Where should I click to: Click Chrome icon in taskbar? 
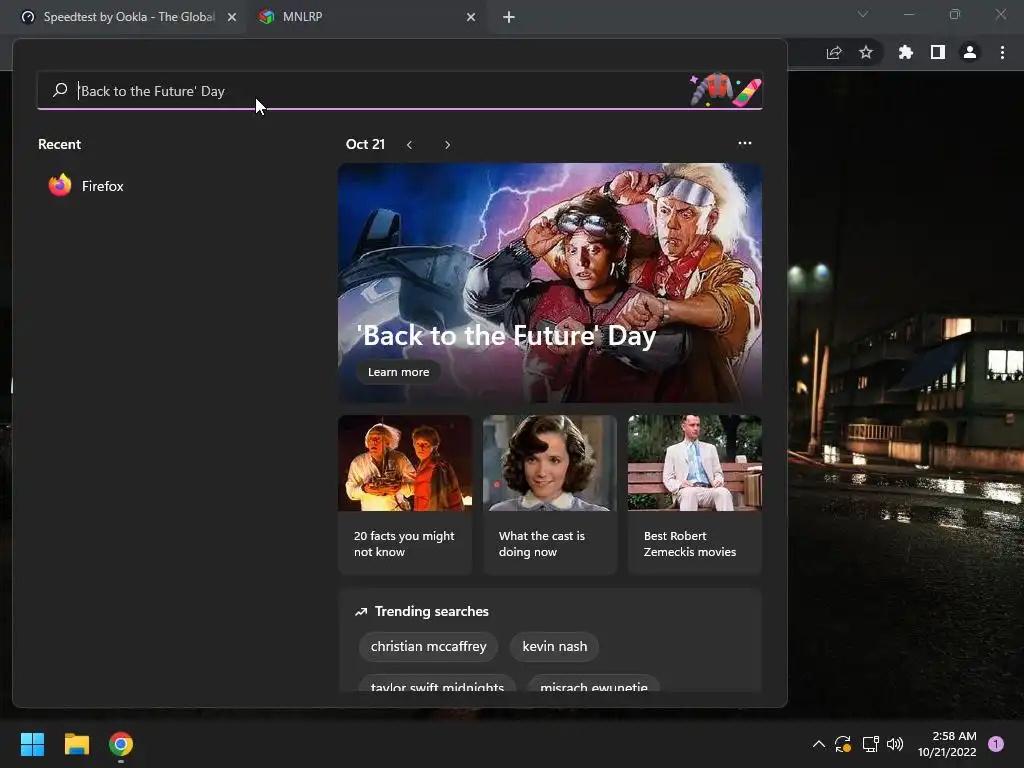[121, 744]
